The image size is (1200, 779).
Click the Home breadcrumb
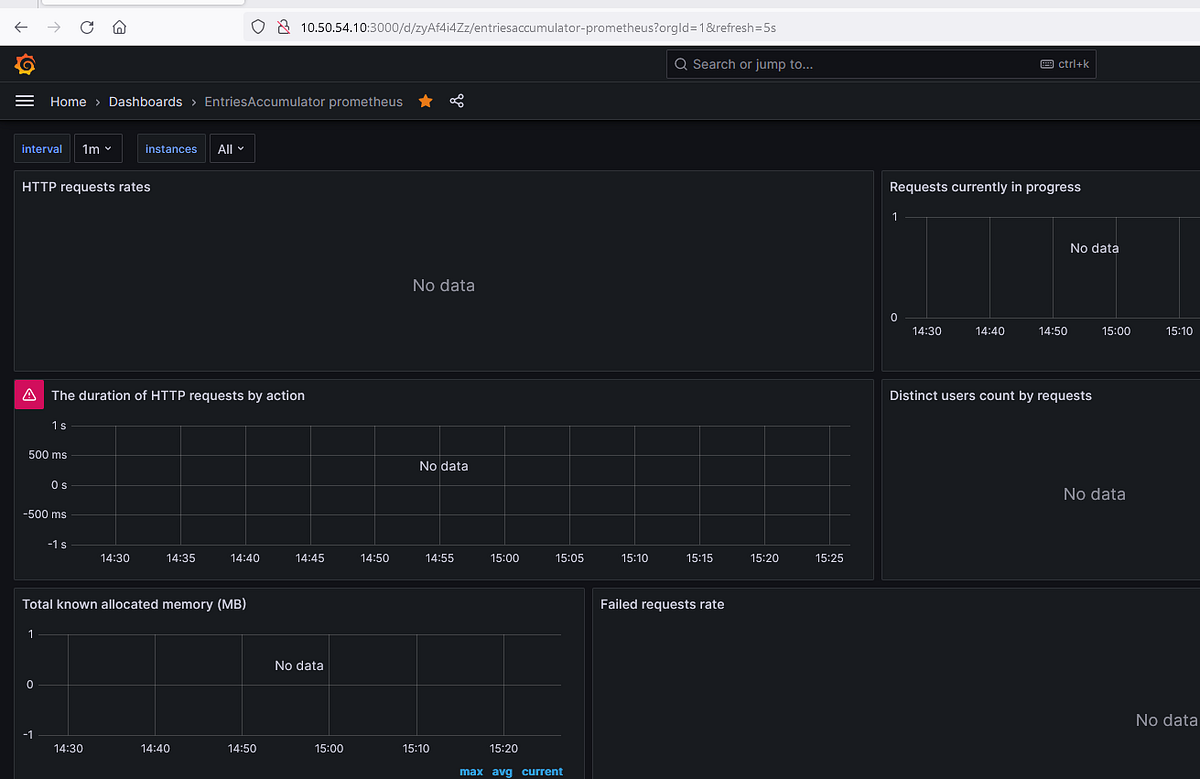(x=68, y=101)
